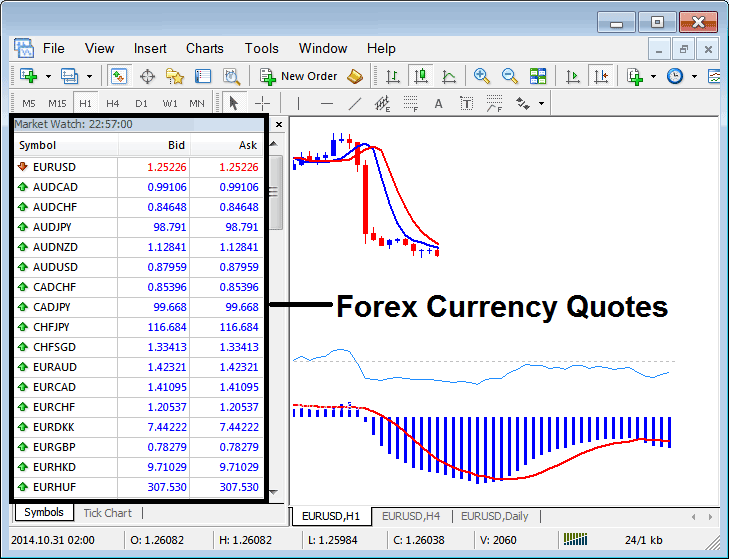Click the New Order button

[300, 76]
